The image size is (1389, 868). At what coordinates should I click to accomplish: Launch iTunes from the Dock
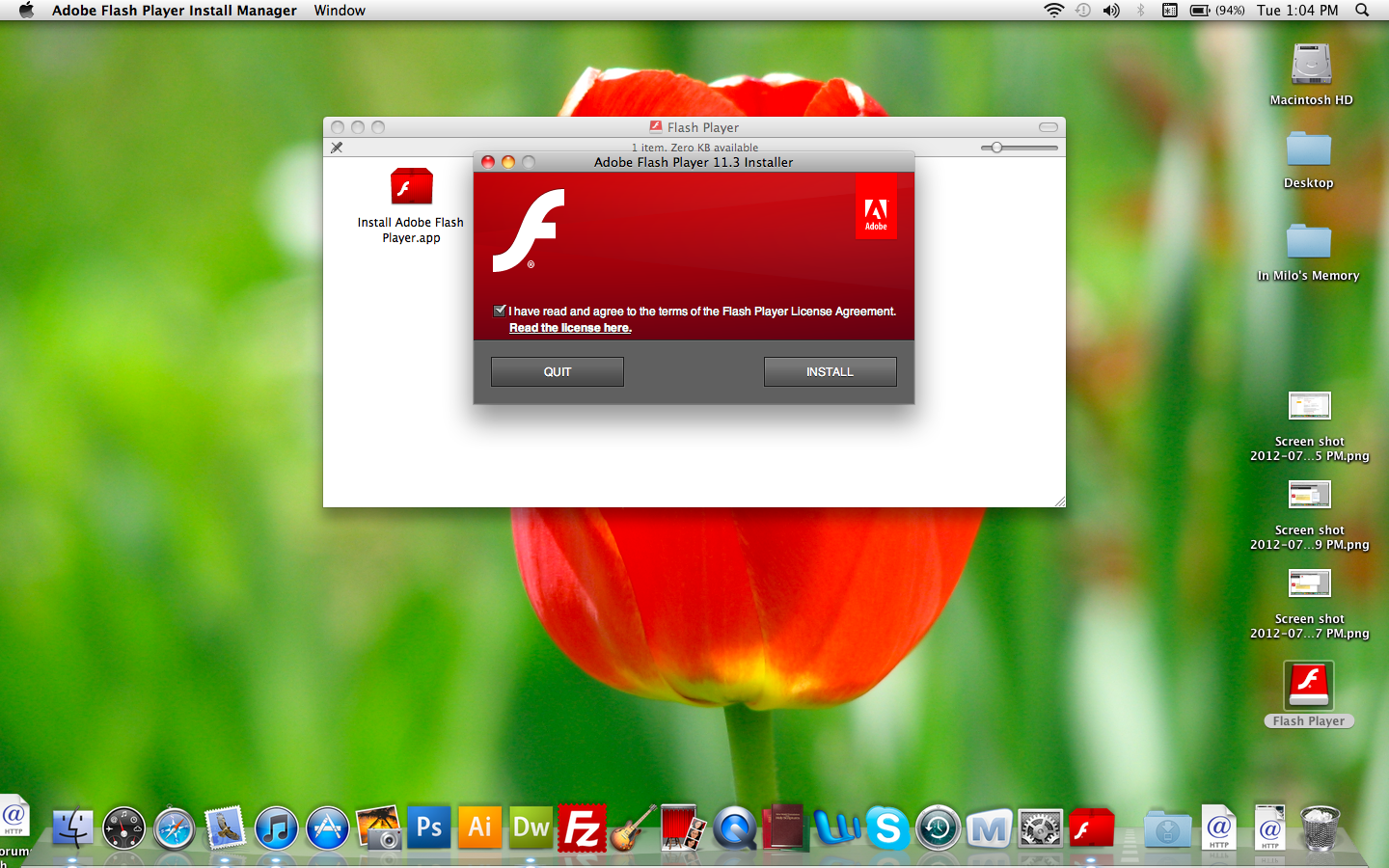pyautogui.click(x=277, y=828)
